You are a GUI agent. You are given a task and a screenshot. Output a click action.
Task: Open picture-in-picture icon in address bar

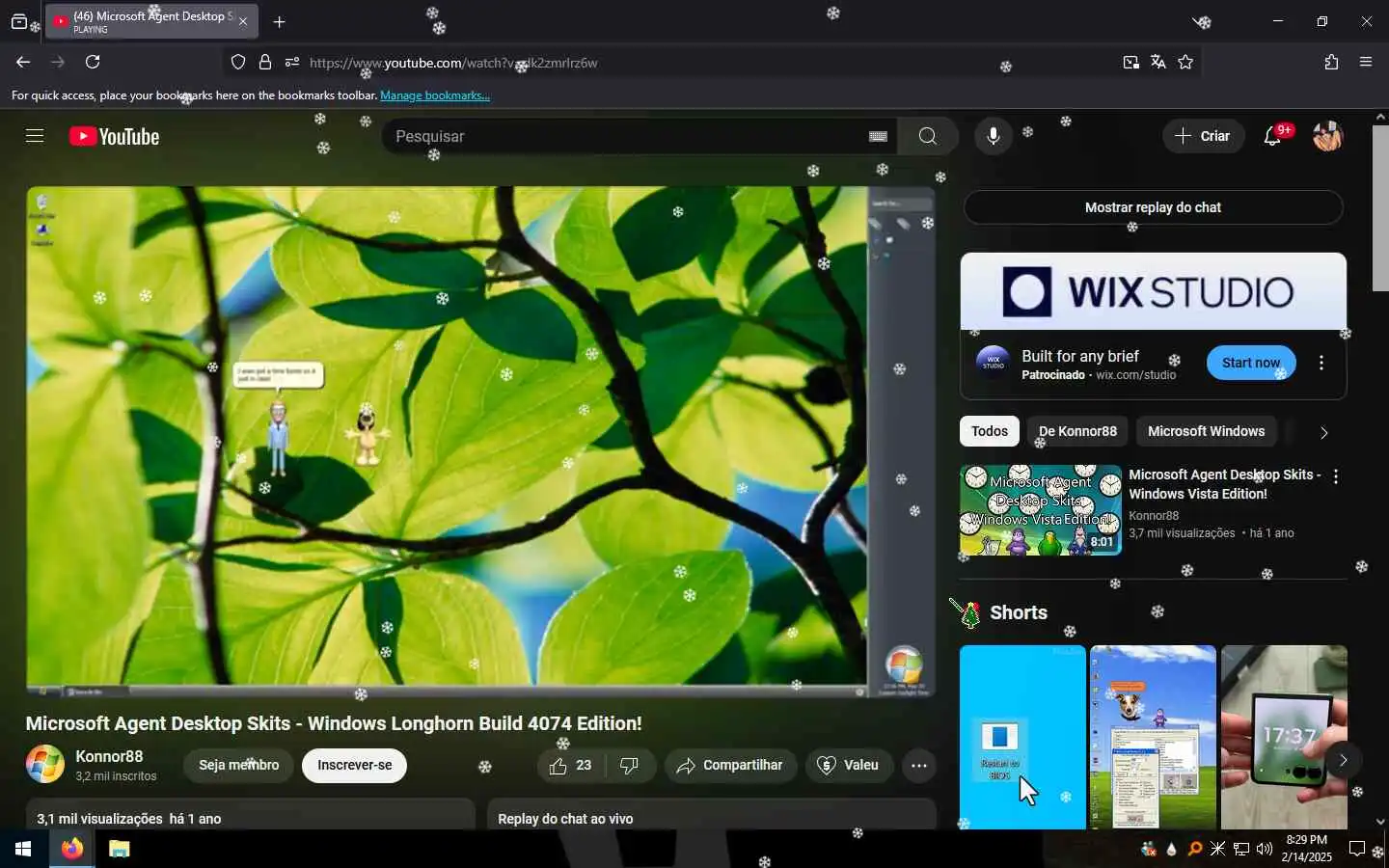click(x=1130, y=62)
